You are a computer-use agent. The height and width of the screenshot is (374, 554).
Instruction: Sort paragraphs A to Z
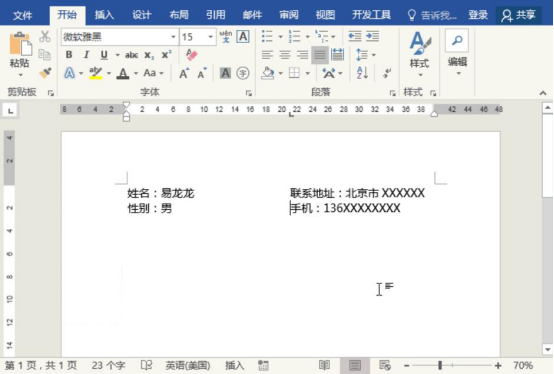(x=363, y=73)
